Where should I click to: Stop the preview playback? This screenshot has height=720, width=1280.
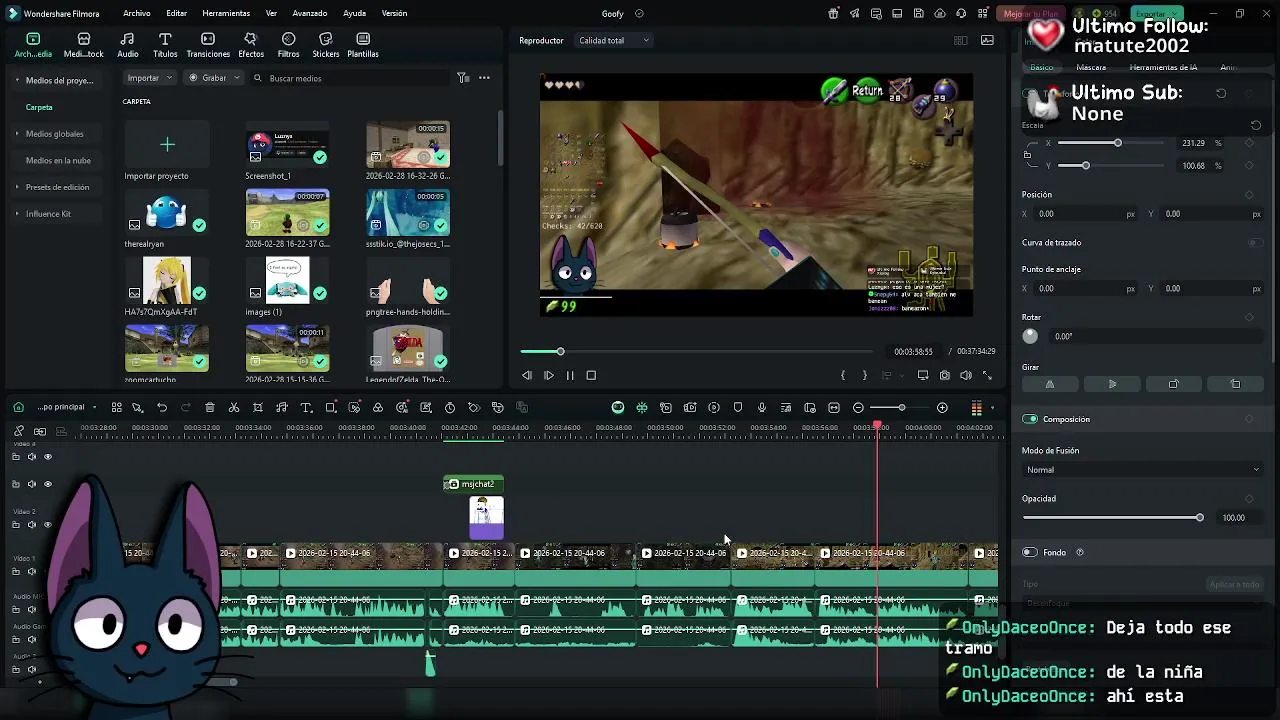click(591, 376)
